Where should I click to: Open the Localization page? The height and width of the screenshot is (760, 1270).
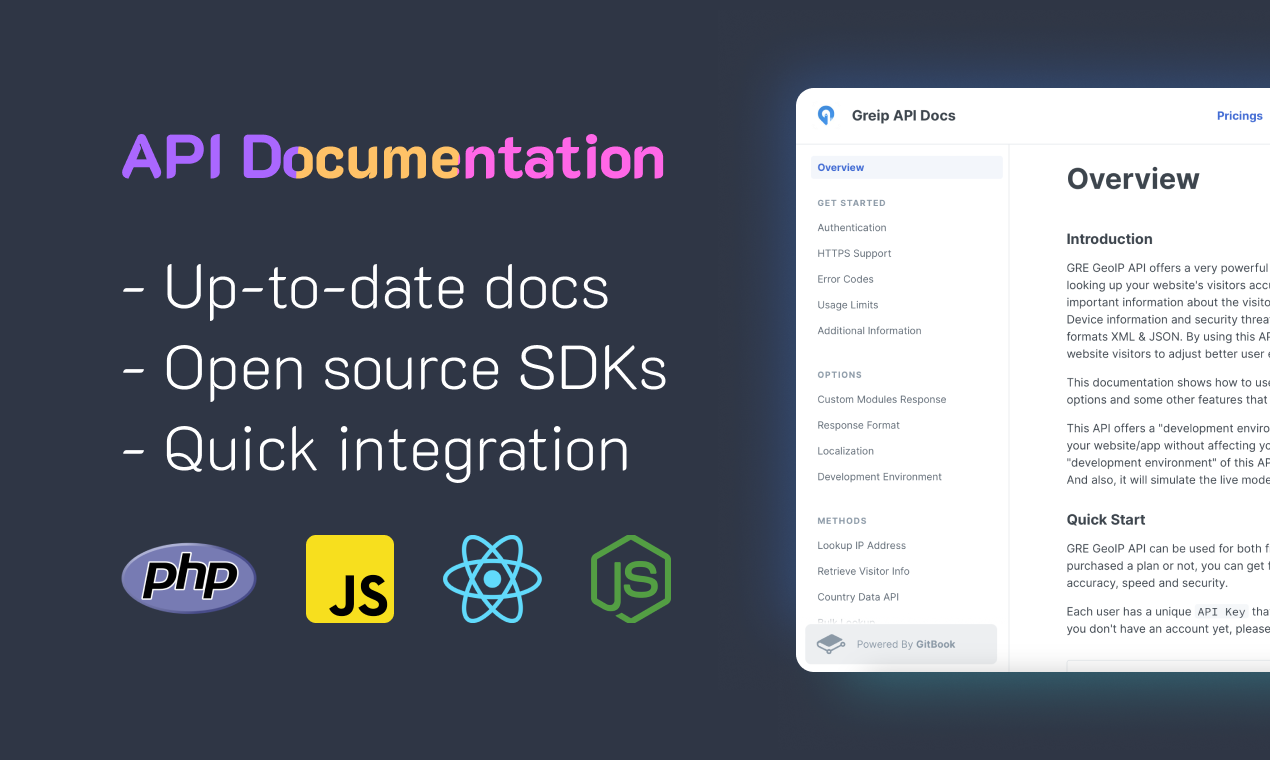pyautogui.click(x=846, y=451)
